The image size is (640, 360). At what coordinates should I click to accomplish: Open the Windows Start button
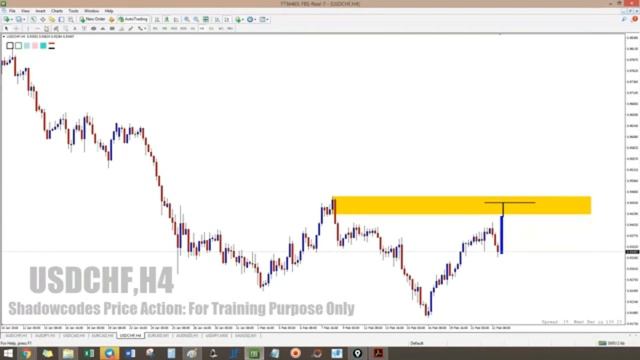click(x=8, y=353)
